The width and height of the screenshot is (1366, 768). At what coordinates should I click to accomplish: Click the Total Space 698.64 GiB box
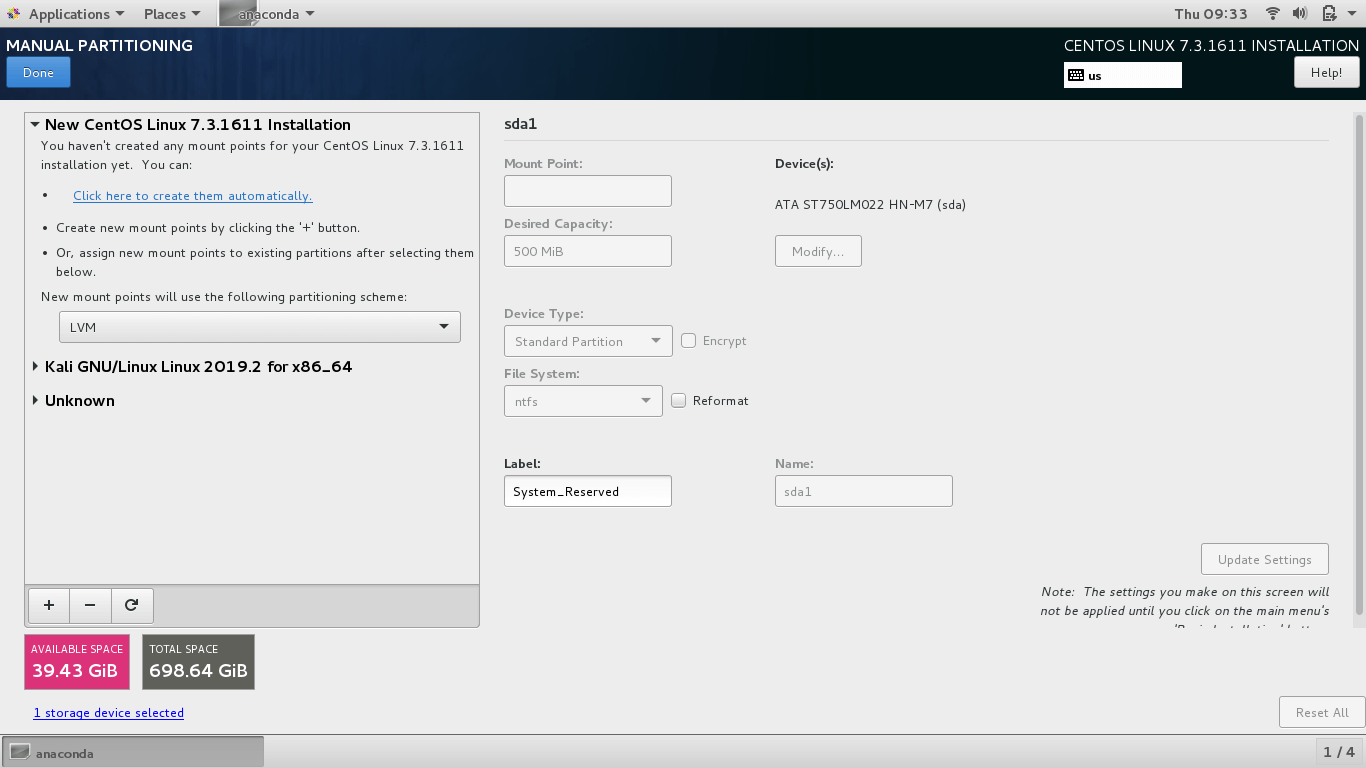click(x=198, y=662)
